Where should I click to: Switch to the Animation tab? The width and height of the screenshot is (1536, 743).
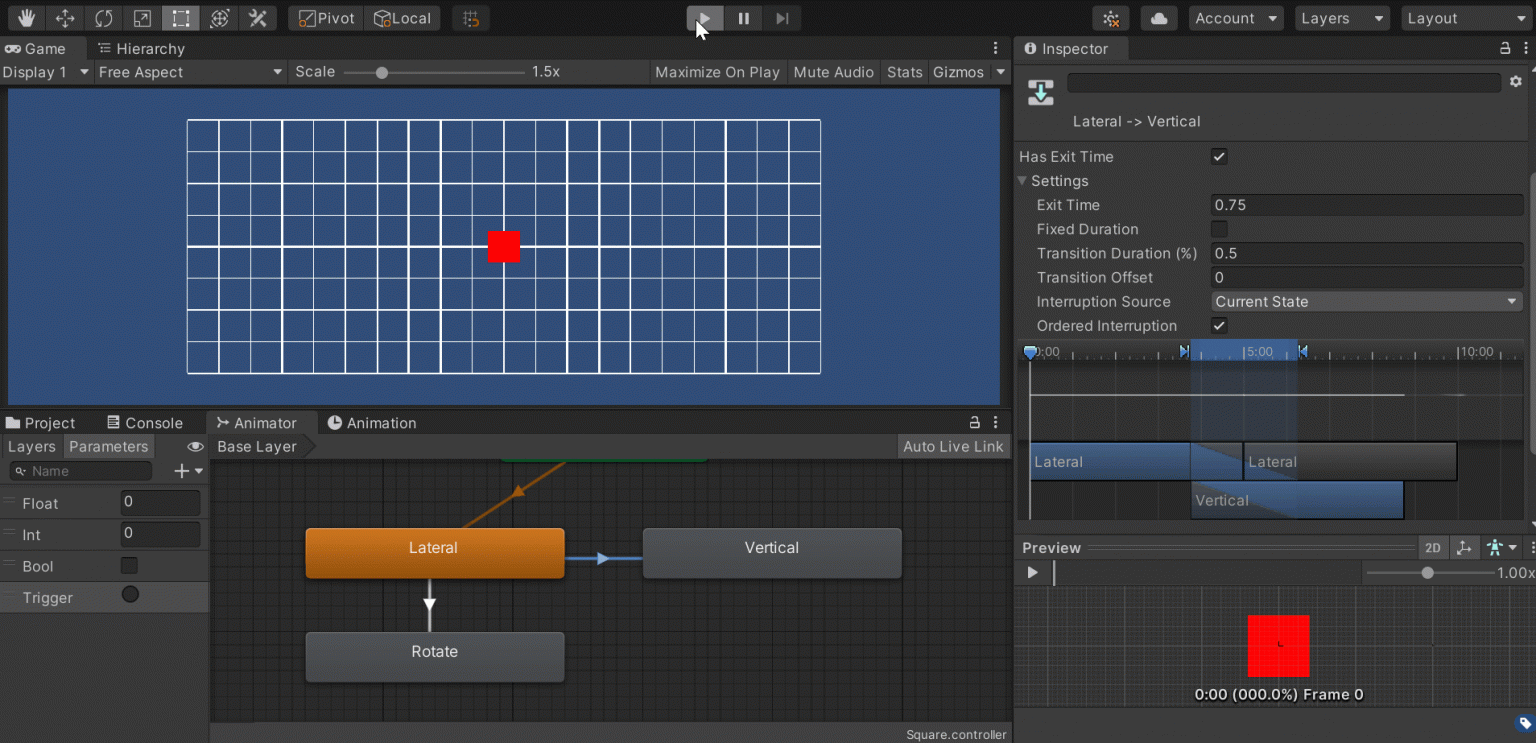(x=372, y=423)
